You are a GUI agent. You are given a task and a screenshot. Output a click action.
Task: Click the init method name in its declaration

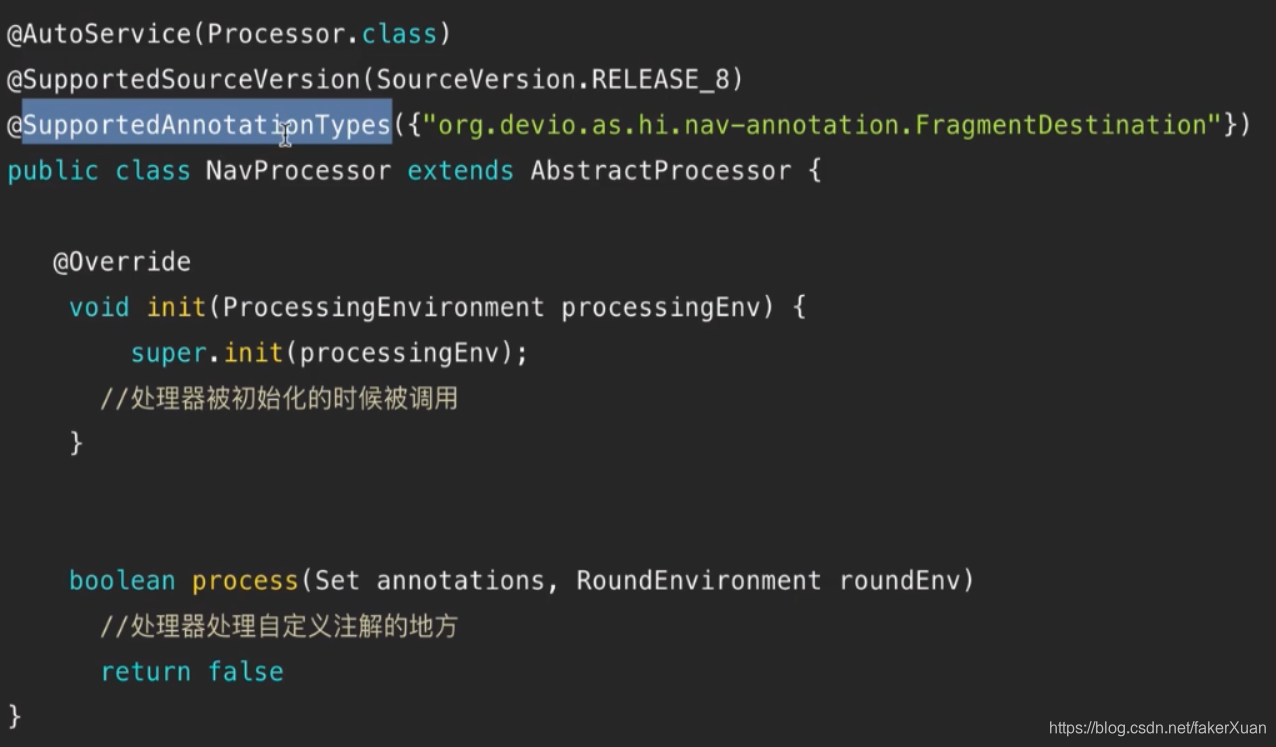pos(176,307)
